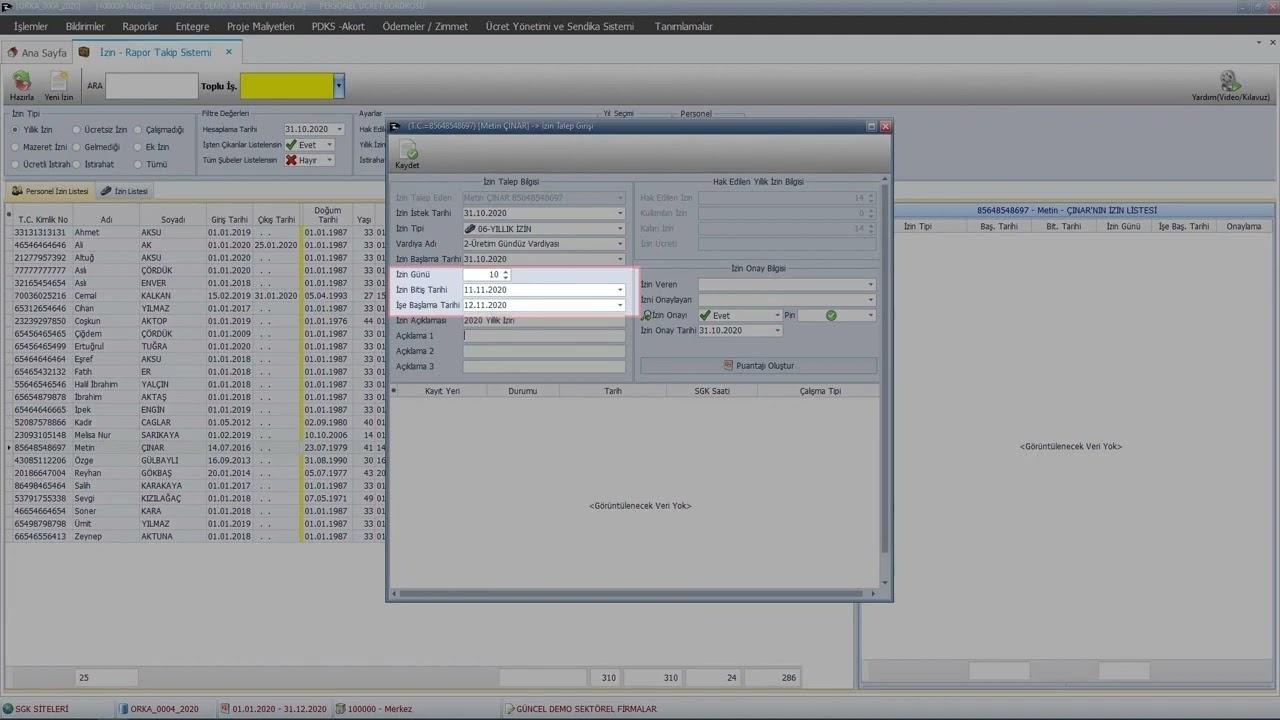The width and height of the screenshot is (1280, 720).
Task: Select the Ücretli İstirah radio button
Action: [16, 164]
